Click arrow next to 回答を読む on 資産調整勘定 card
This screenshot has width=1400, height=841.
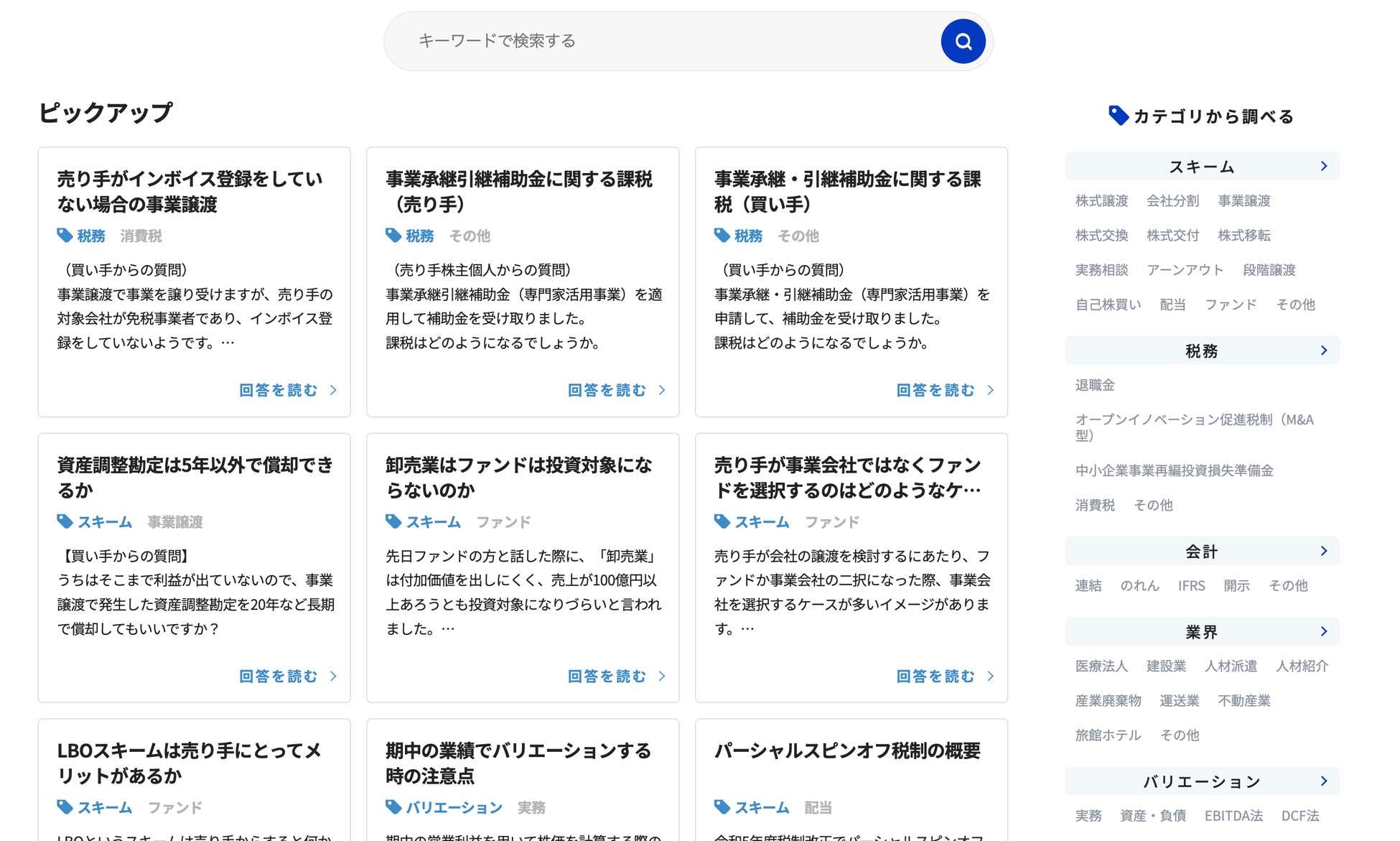(x=333, y=676)
